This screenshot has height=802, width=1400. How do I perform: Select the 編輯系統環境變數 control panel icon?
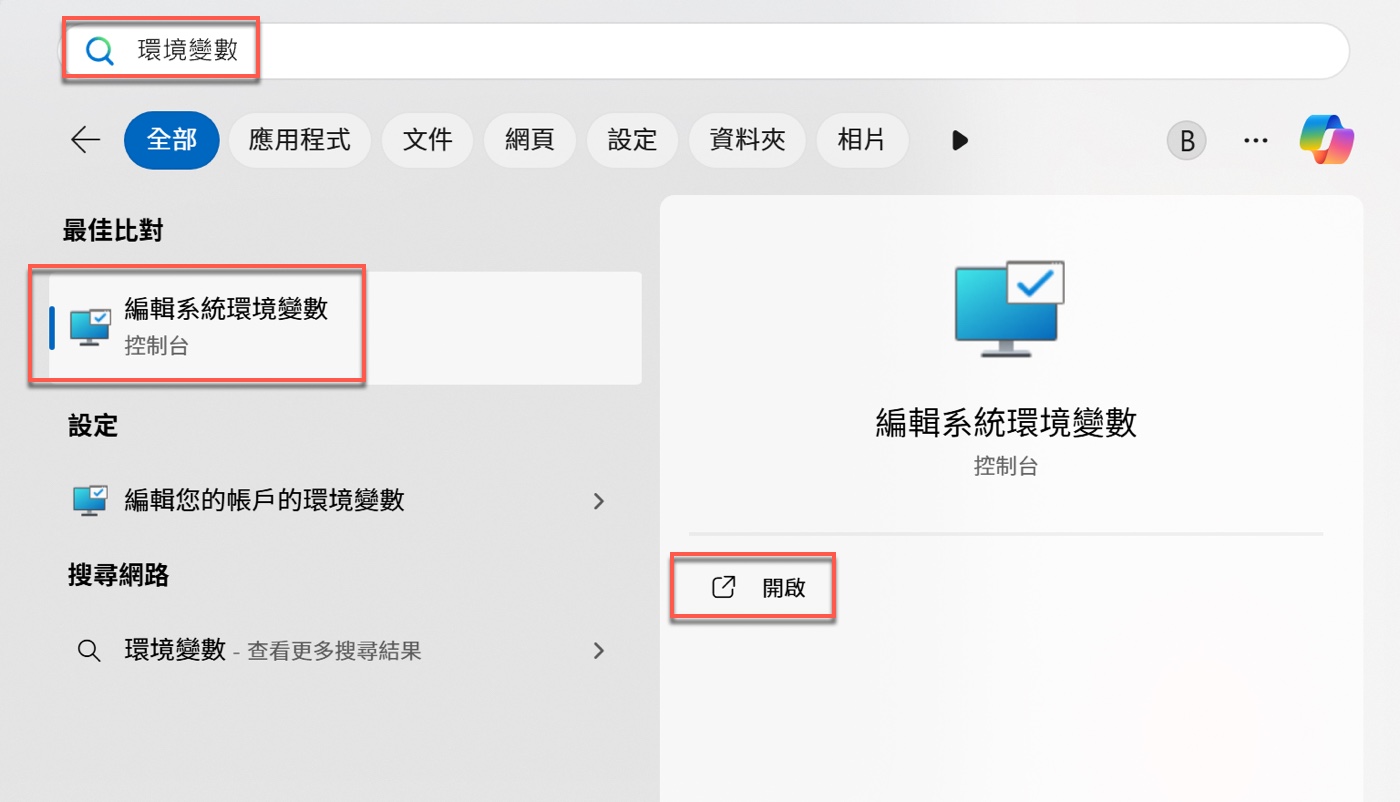[x=89, y=325]
